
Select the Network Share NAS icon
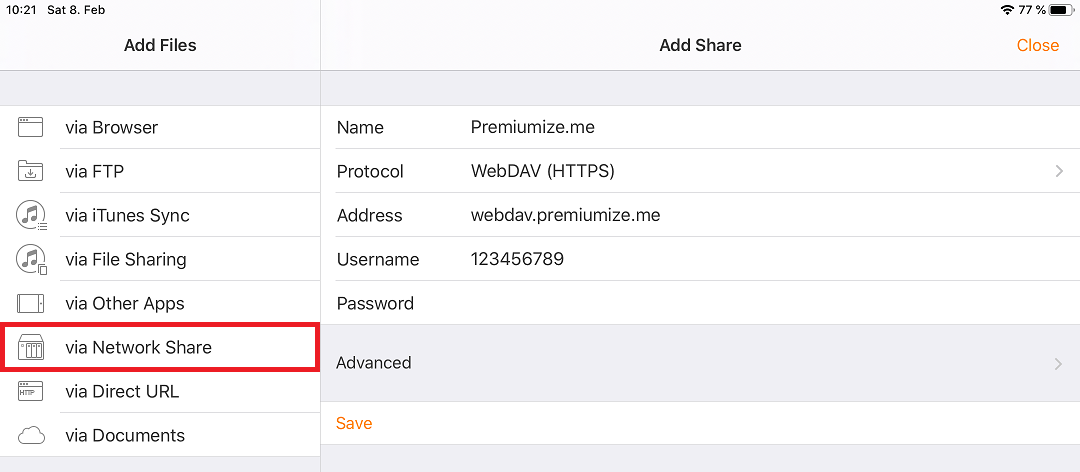tap(30, 348)
